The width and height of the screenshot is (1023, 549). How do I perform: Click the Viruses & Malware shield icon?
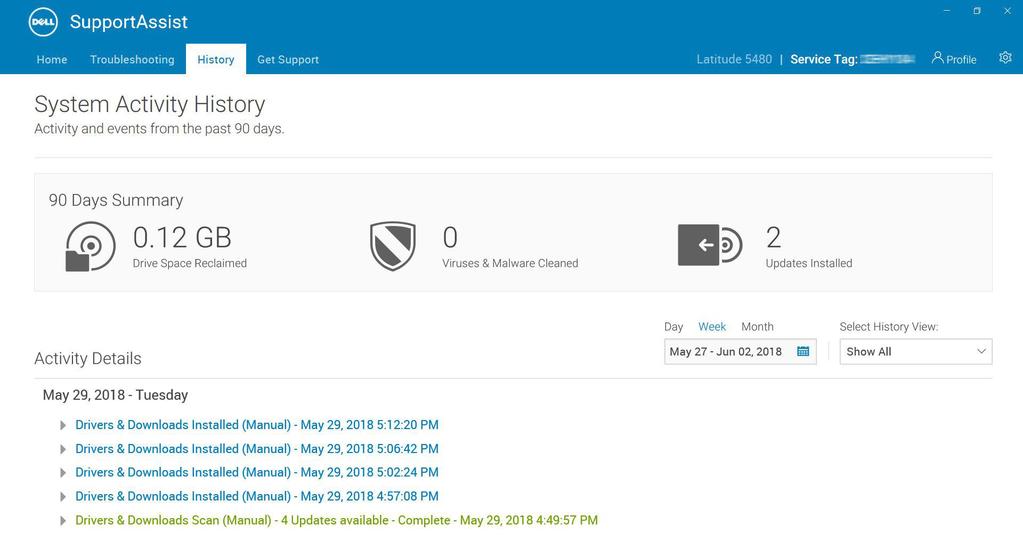click(393, 246)
